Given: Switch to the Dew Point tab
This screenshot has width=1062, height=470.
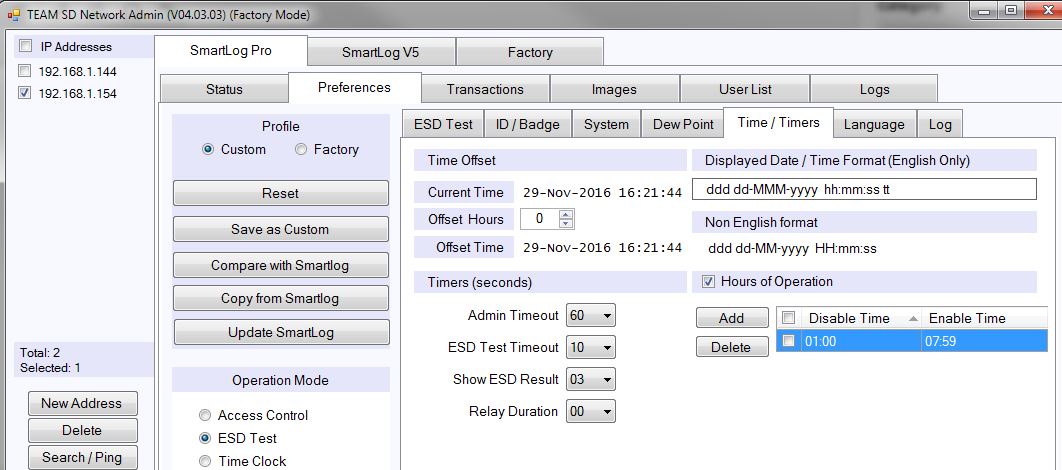Looking at the screenshot, I should (x=683, y=124).
